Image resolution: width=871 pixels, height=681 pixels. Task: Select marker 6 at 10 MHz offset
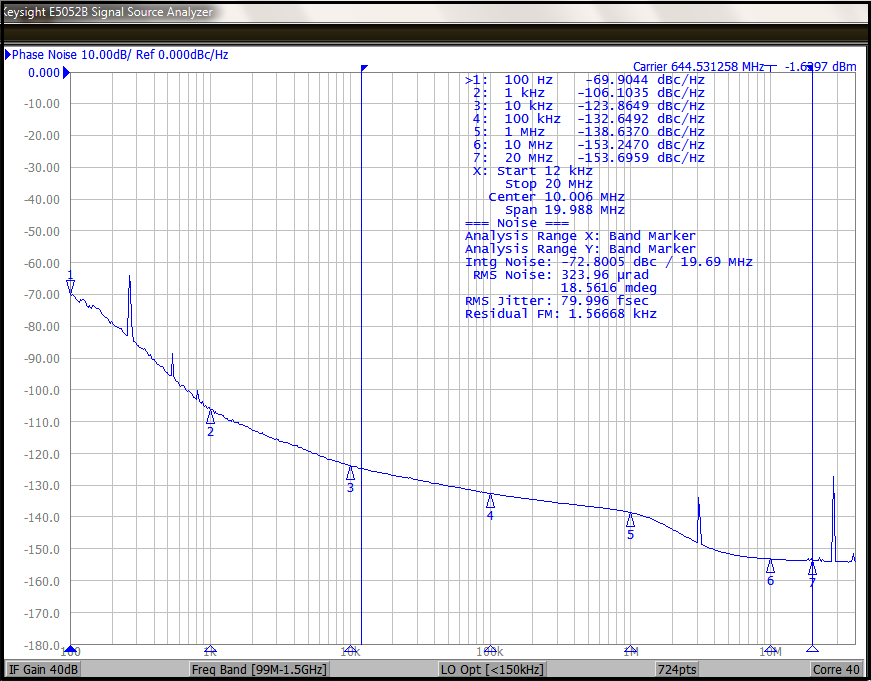[x=770, y=566]
